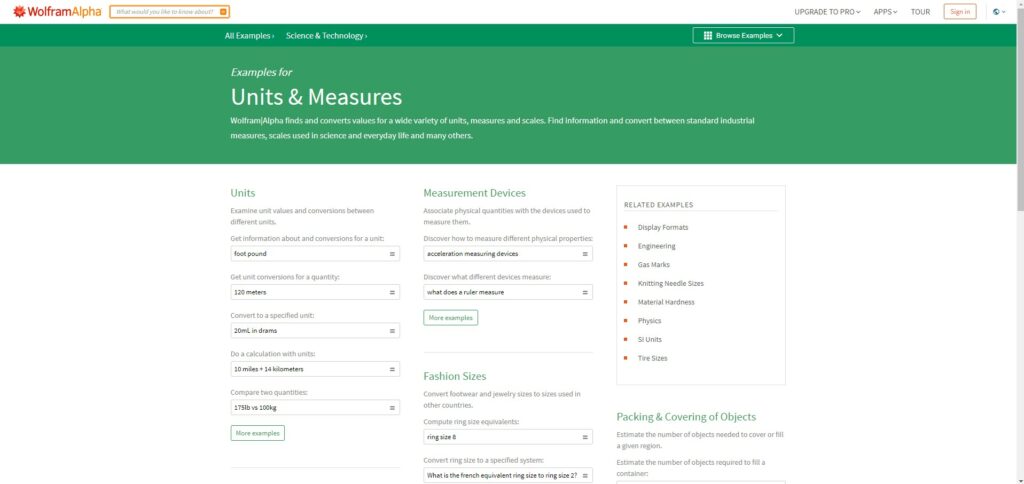Open Display Formats related example
The height and width of the screenshot is (484, 1024).
coord(663,227)
